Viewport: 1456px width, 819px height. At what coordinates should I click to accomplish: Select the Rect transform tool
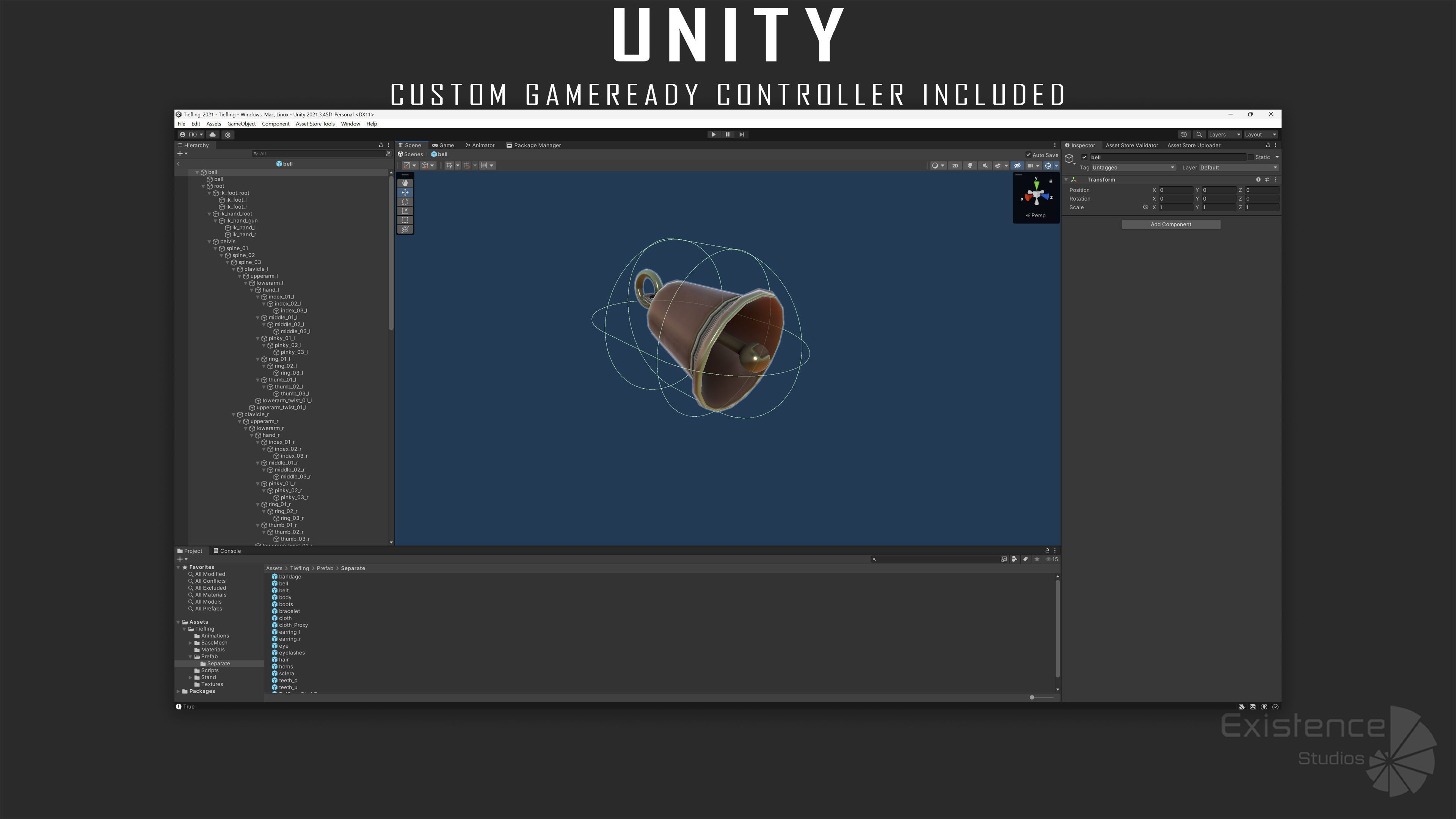[x=405, y=220]
